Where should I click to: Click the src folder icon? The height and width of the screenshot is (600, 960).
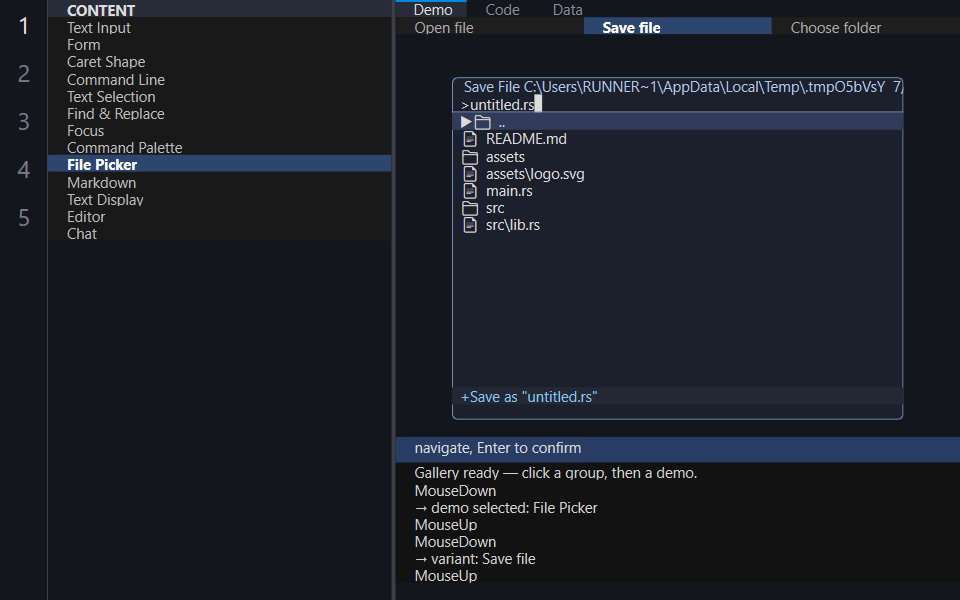(x=470, y=209)
